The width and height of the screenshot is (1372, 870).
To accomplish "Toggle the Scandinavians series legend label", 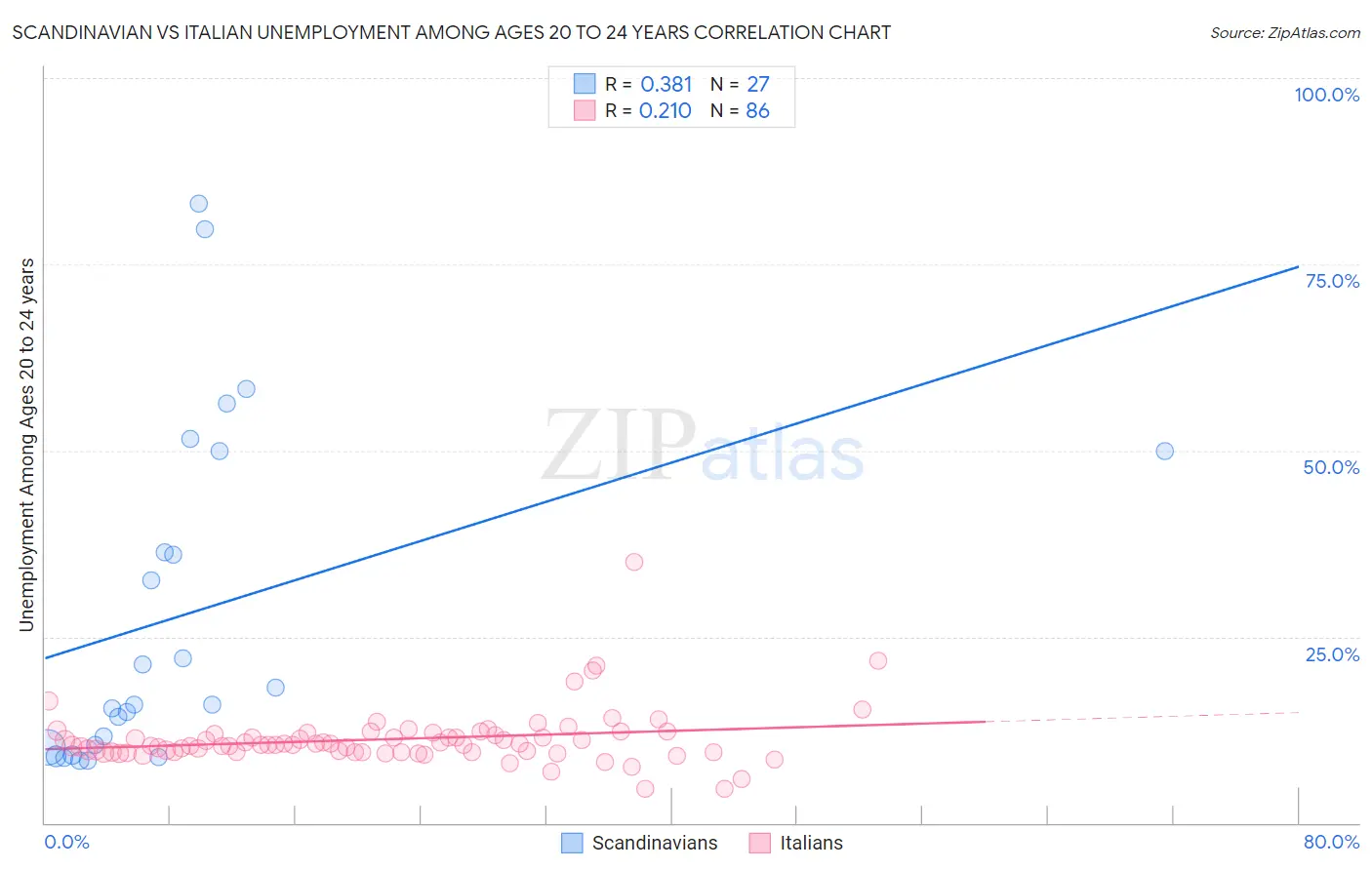I will tap(654, 843).
